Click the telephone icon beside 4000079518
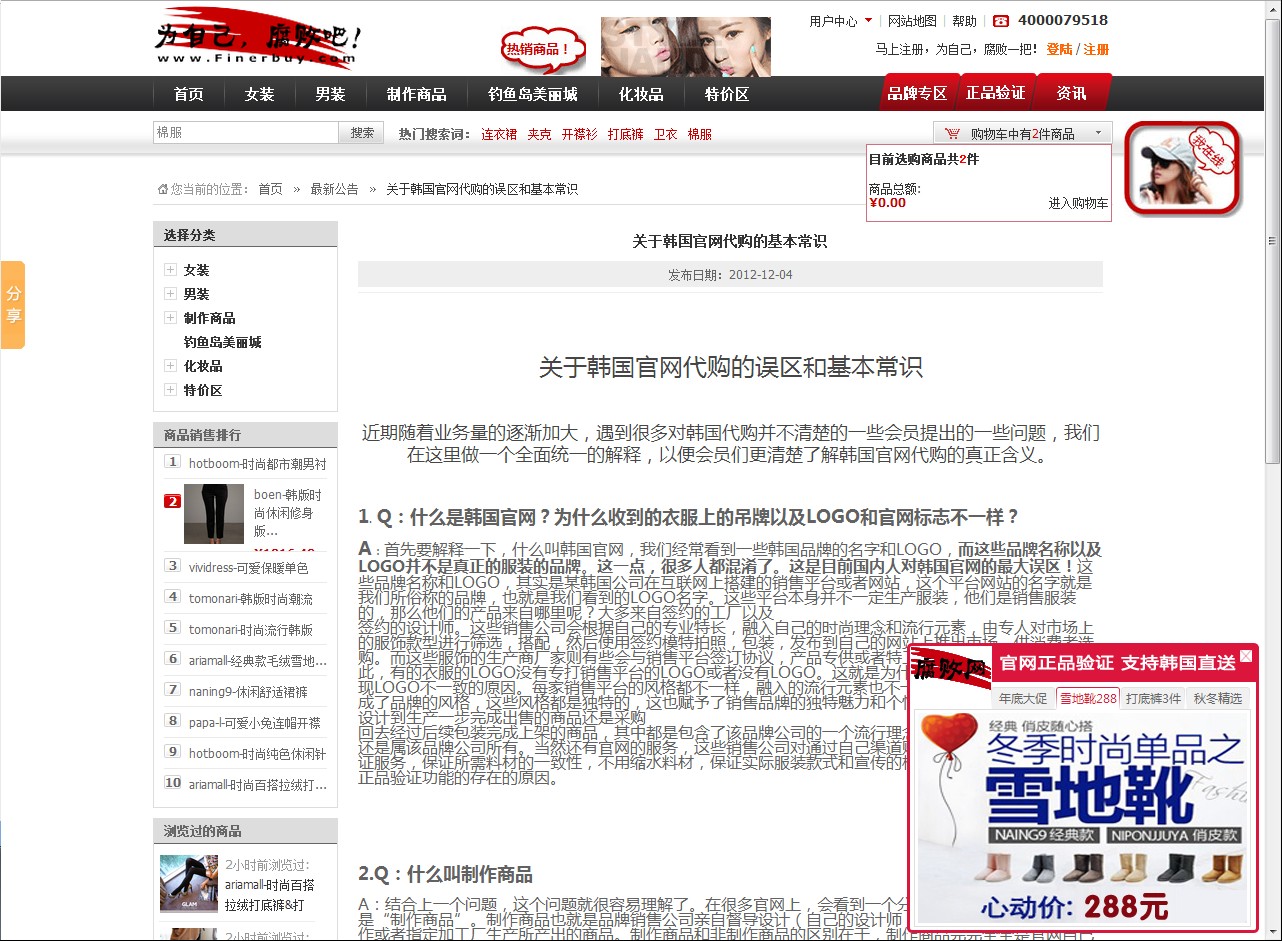The height and width of the screenshot is (941, 1282). point(1001,21)
